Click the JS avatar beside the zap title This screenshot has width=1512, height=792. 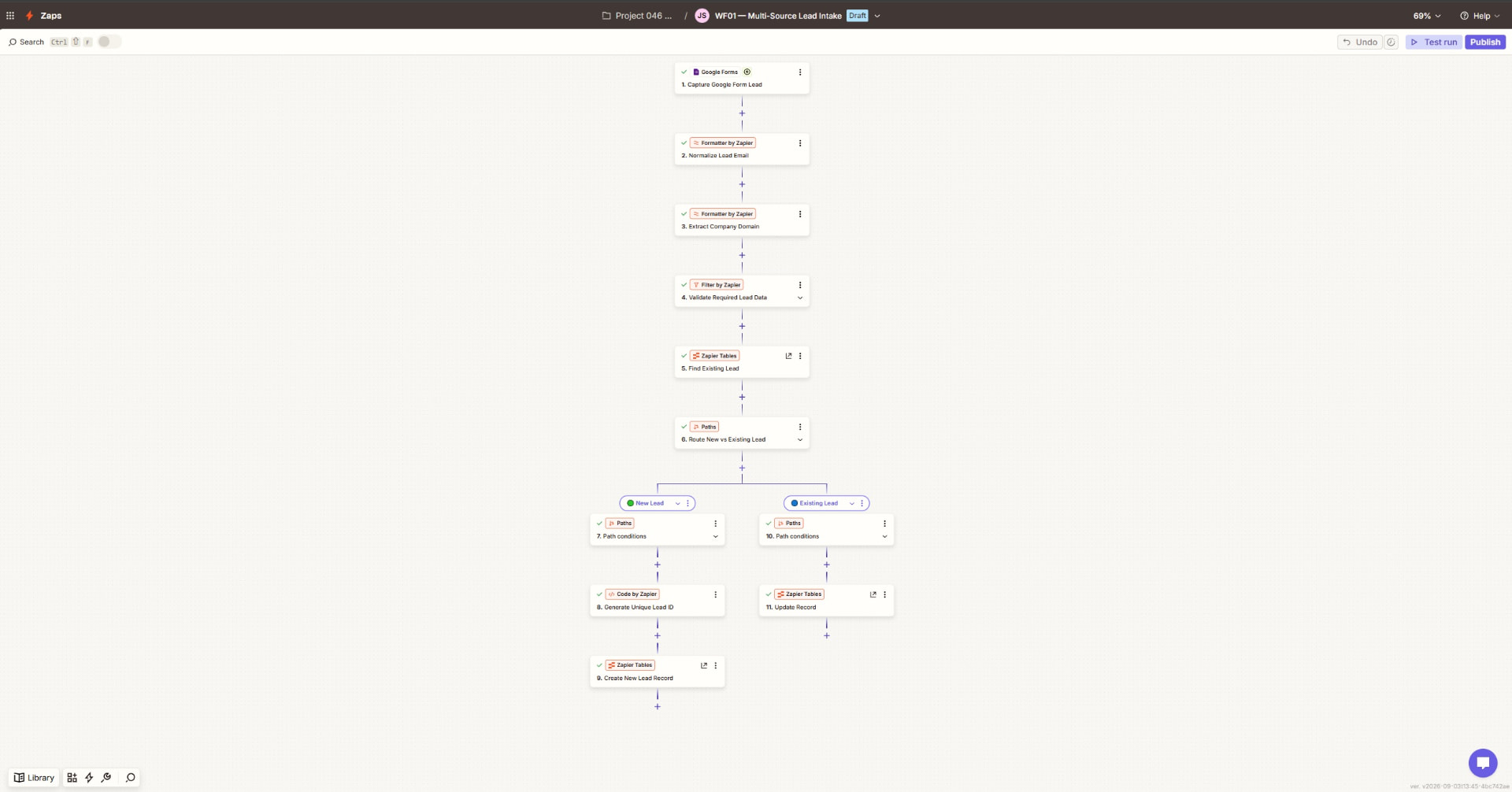tap(702, 16)
